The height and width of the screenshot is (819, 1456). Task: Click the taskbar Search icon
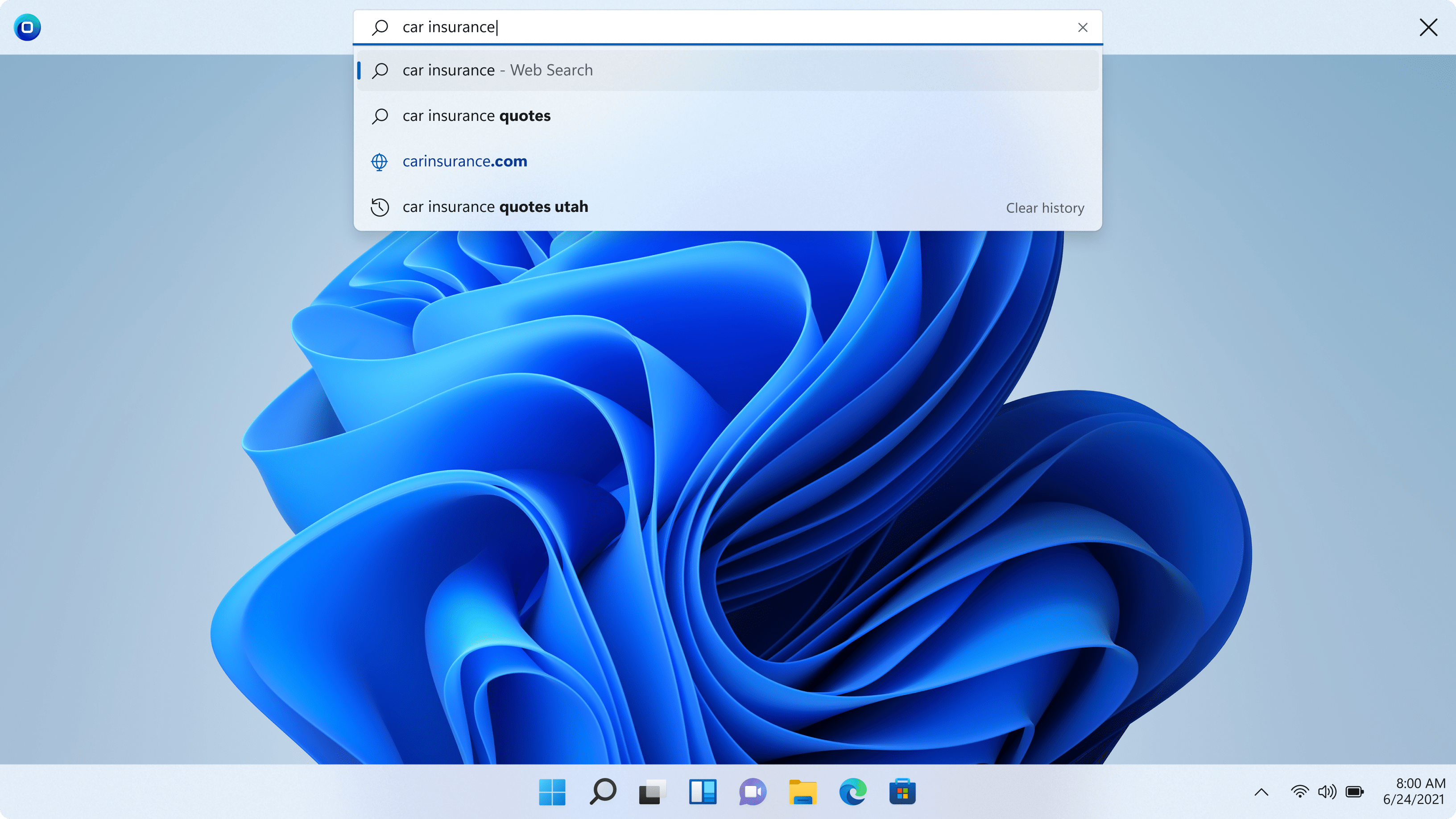(603, 791)
